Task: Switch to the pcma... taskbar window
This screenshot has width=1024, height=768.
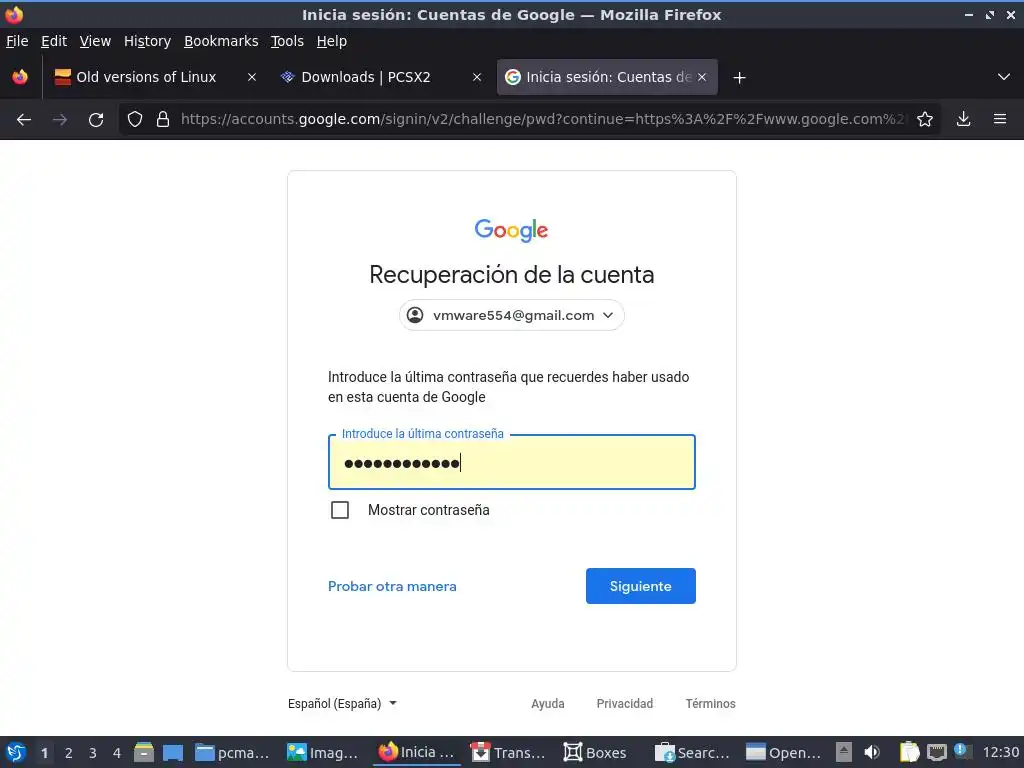Action: coord(232,752)
